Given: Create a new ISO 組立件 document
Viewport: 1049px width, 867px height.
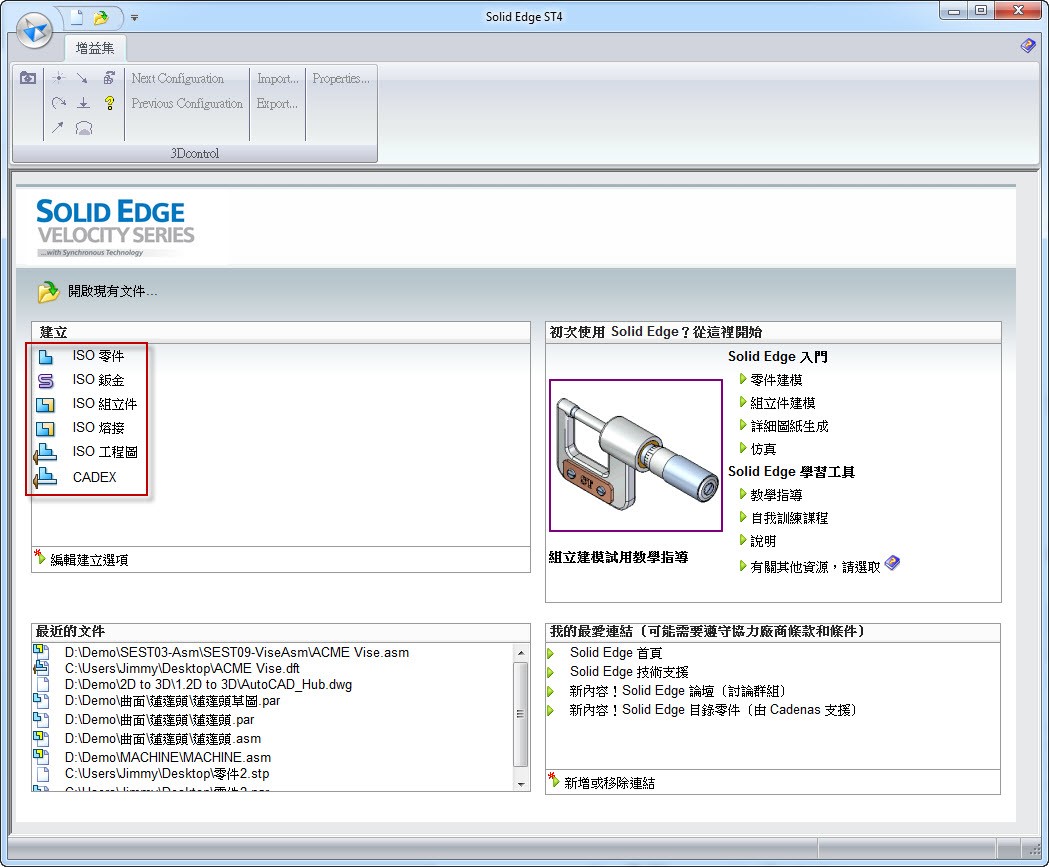Looking at the screenshot, I should tap(104, 404).
